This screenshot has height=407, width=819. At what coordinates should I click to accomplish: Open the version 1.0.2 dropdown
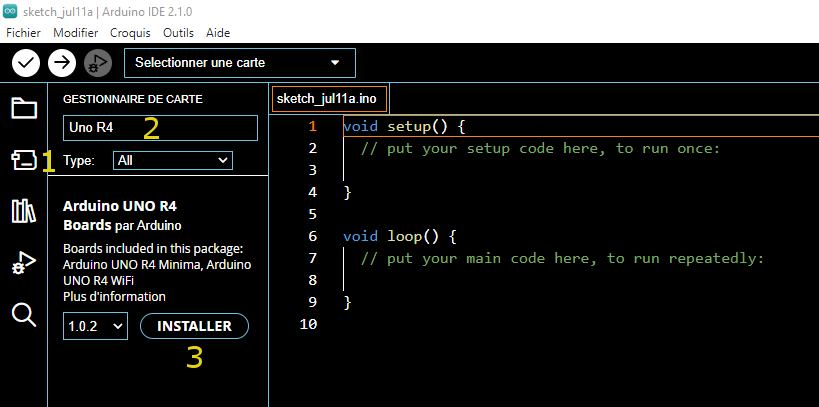click(x=96, y=326)
